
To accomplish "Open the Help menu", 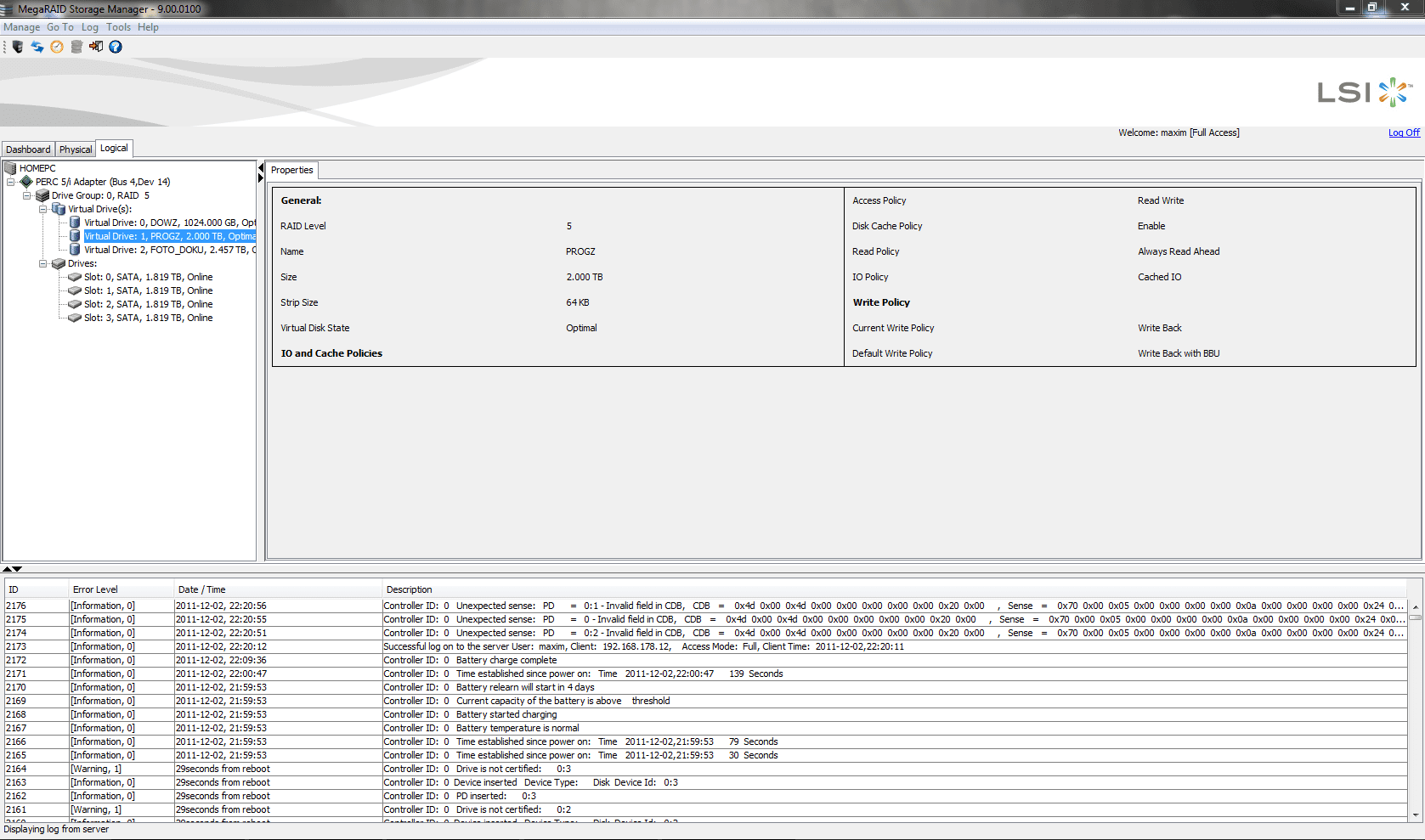I will [x=148, y=27].
